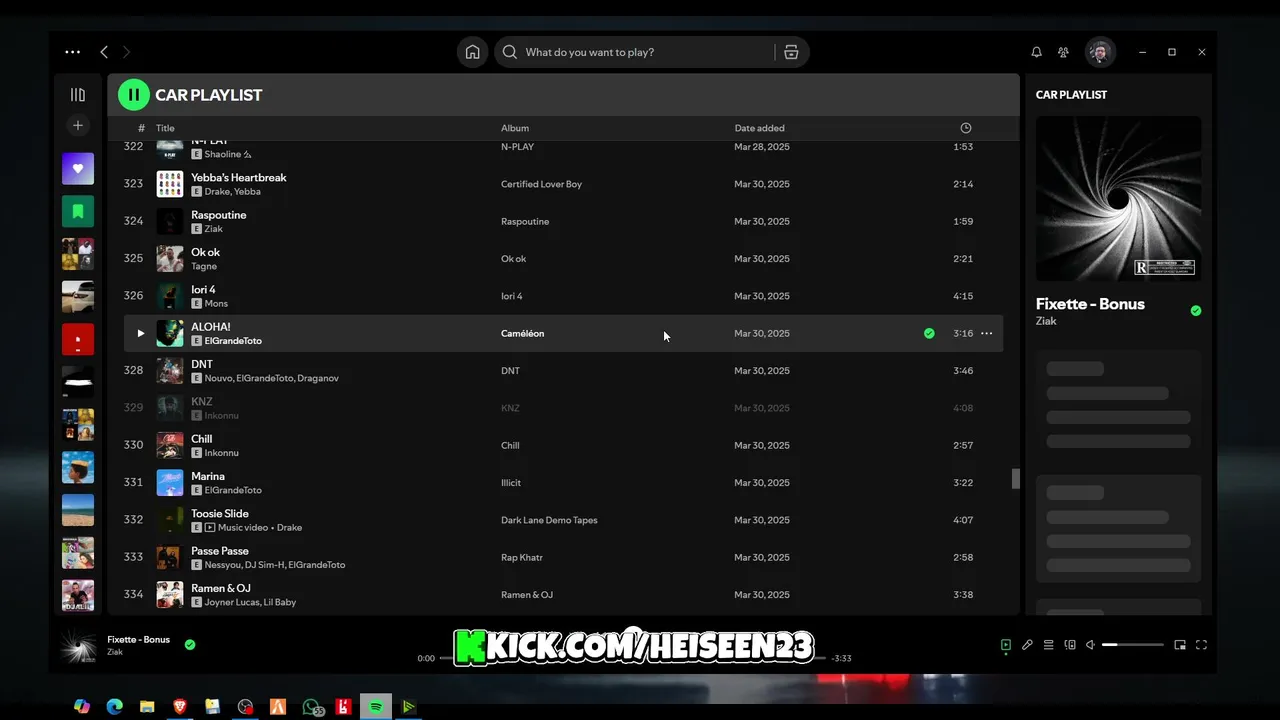1280x720 pixels.
Task: Toggle saved checkmark on ALOHA! row
Action: [x=929, y=333]
